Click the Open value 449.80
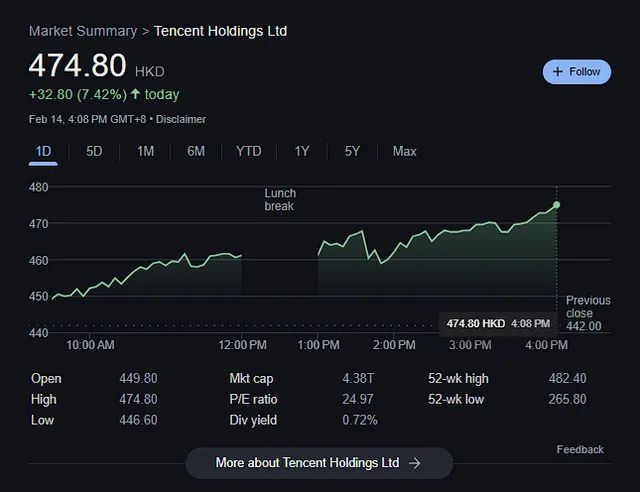This screenshot has width=640, height=492. [138, 378]
